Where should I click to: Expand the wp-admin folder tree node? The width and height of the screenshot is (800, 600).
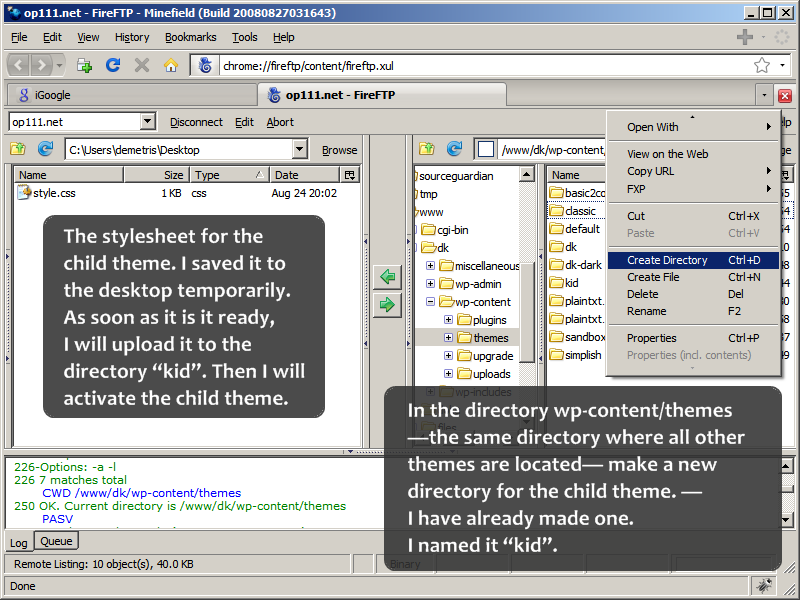[431, 284]
